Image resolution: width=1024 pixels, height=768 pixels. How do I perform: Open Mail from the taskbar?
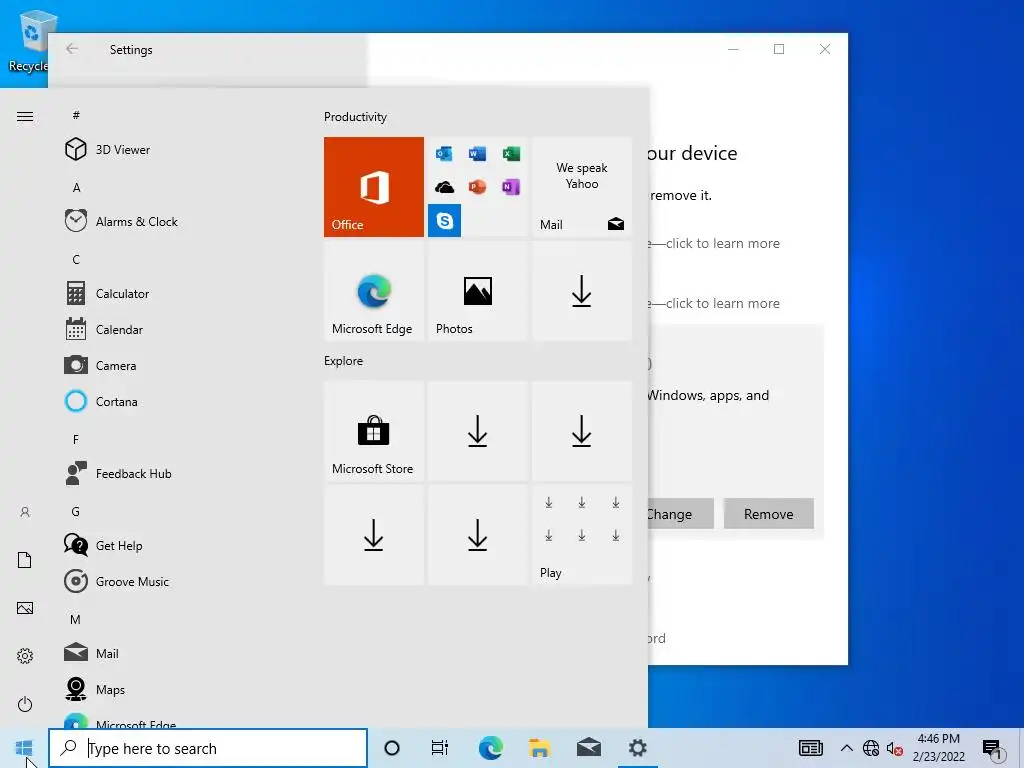pos(588,748)
